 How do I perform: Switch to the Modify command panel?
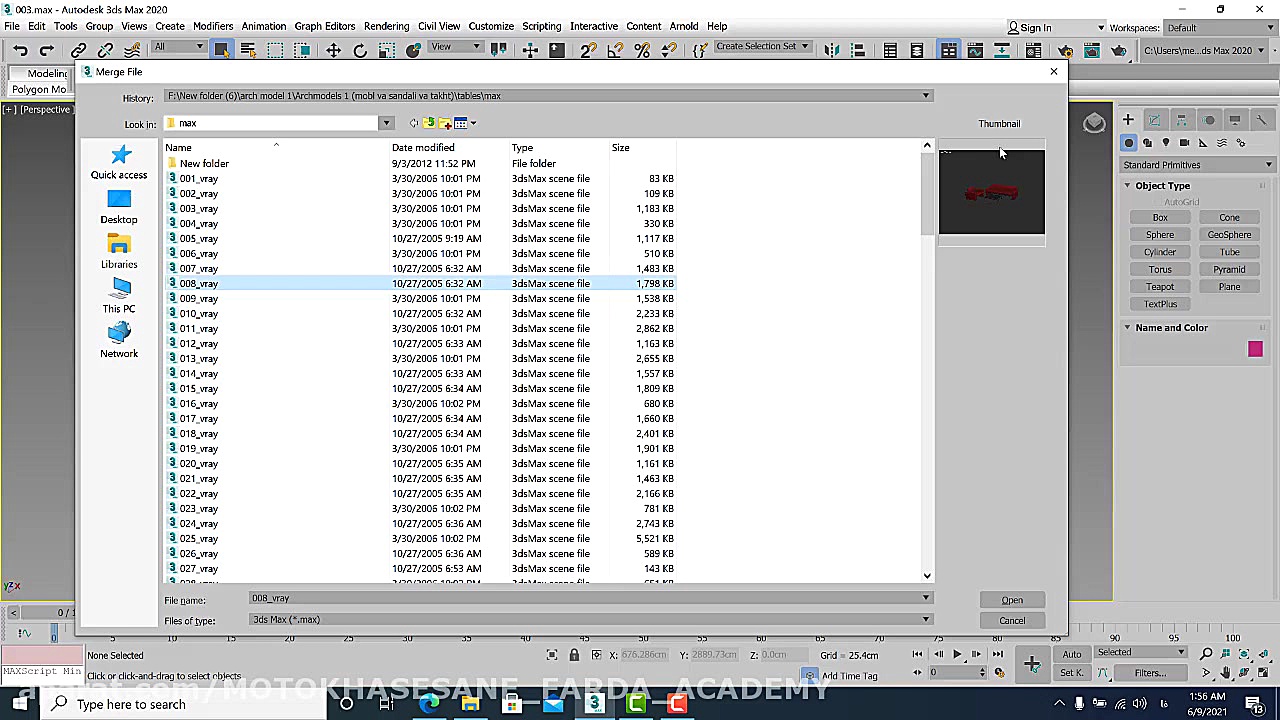[x=1154, y=120]
